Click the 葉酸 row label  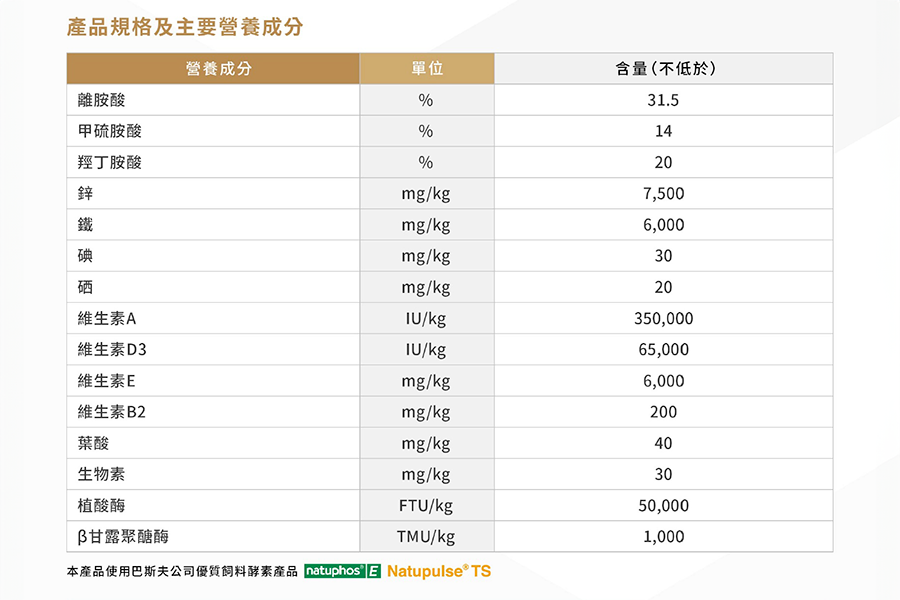pyautogui.click(x=94, y=443)
